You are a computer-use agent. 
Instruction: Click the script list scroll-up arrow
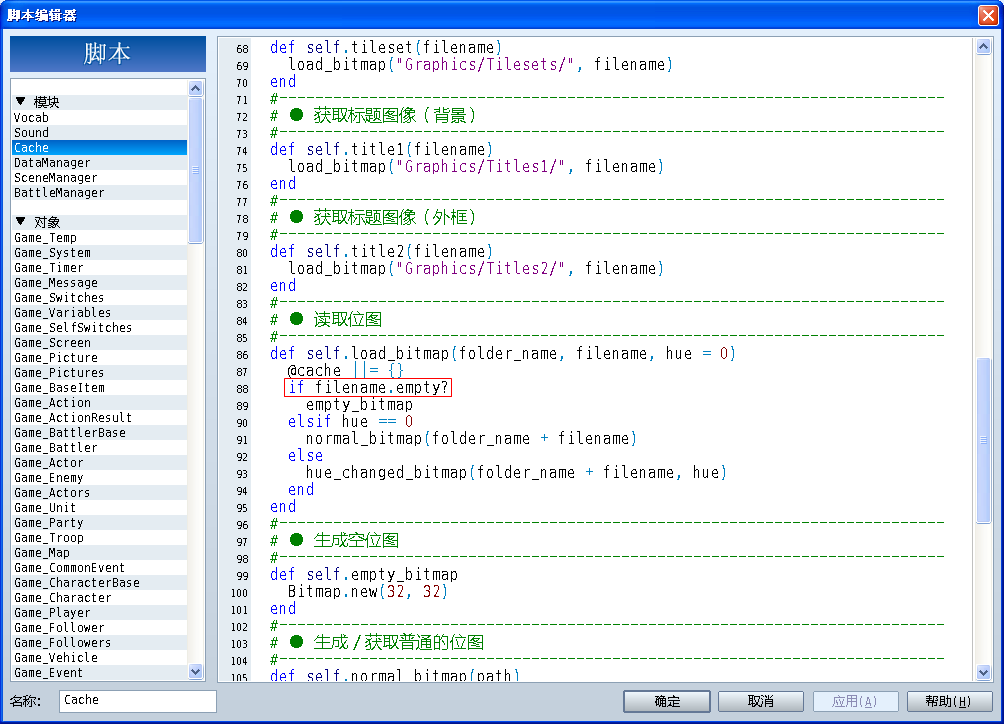196,88
